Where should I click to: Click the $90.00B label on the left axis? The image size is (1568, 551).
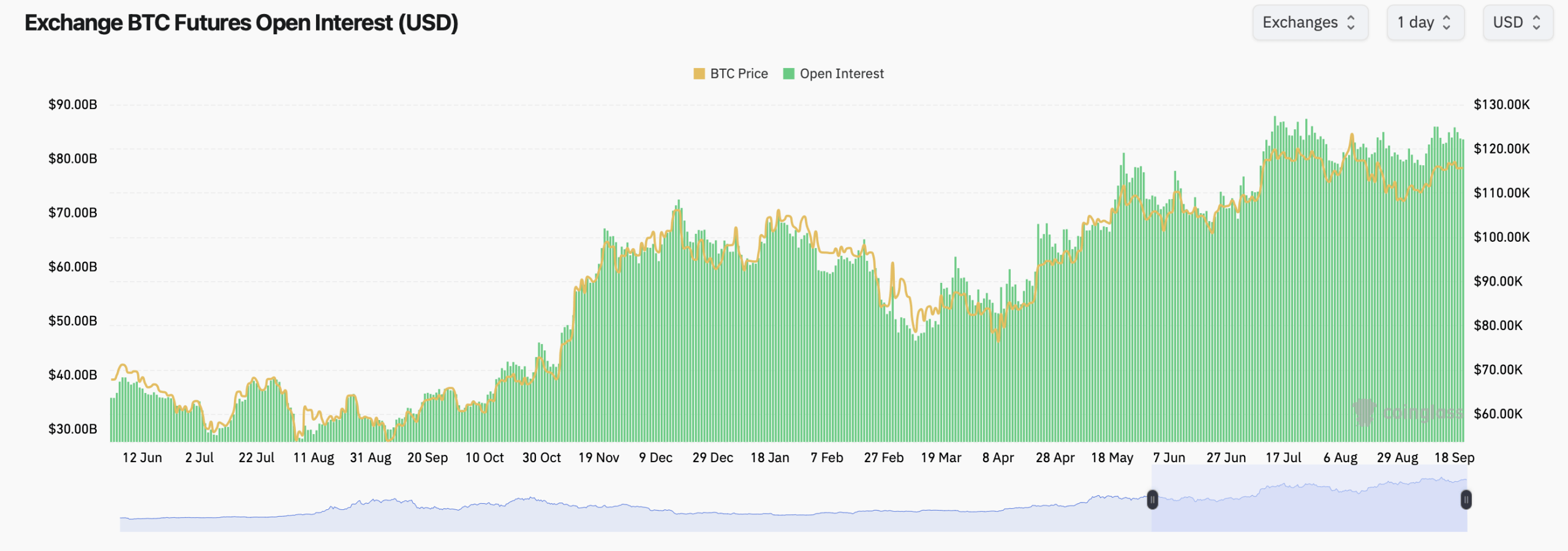click(72, 104)
